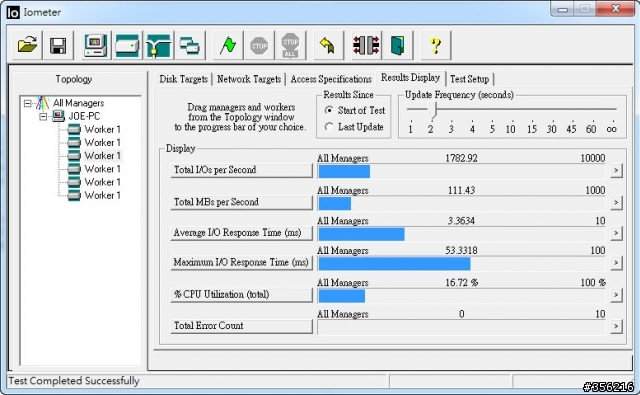Open details arrow for Maximum I/O Response Time
Screen dimensions: 640x395
pos(616,262)
